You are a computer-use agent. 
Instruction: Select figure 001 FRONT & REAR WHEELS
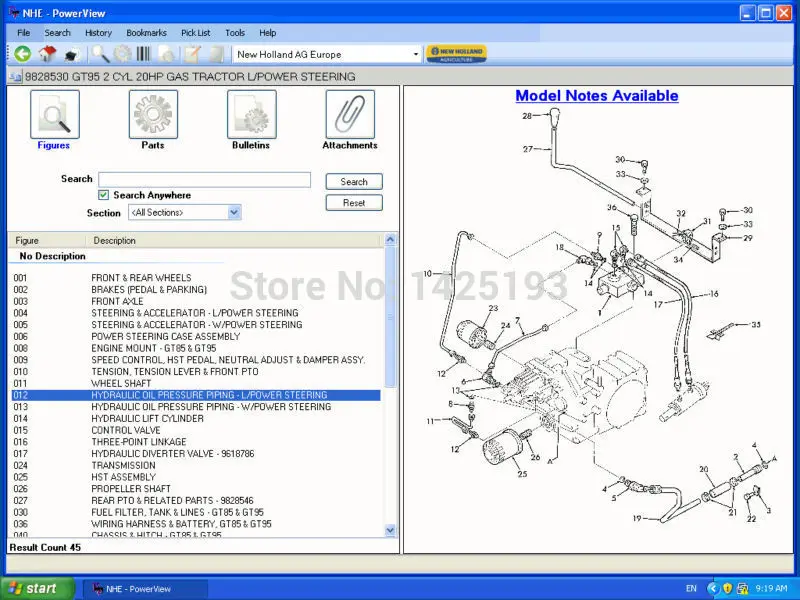196,278
